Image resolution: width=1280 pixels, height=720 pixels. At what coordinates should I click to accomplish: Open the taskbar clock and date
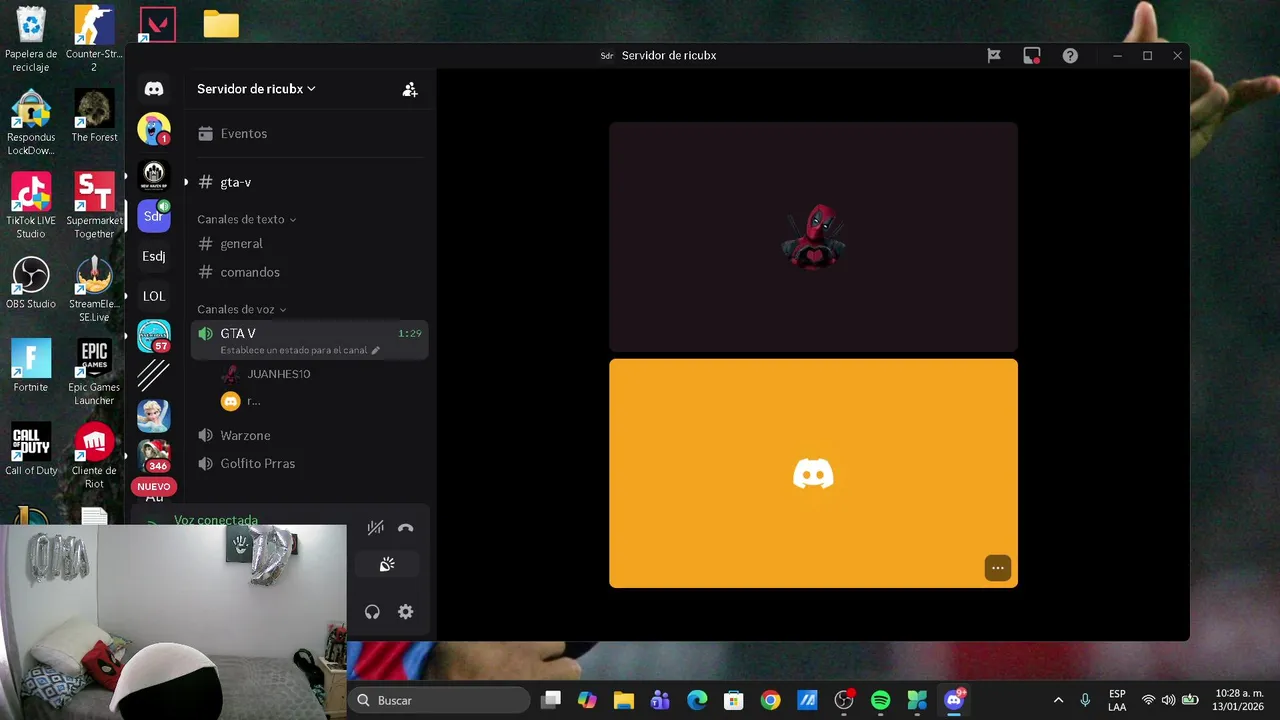(1238, 700)
